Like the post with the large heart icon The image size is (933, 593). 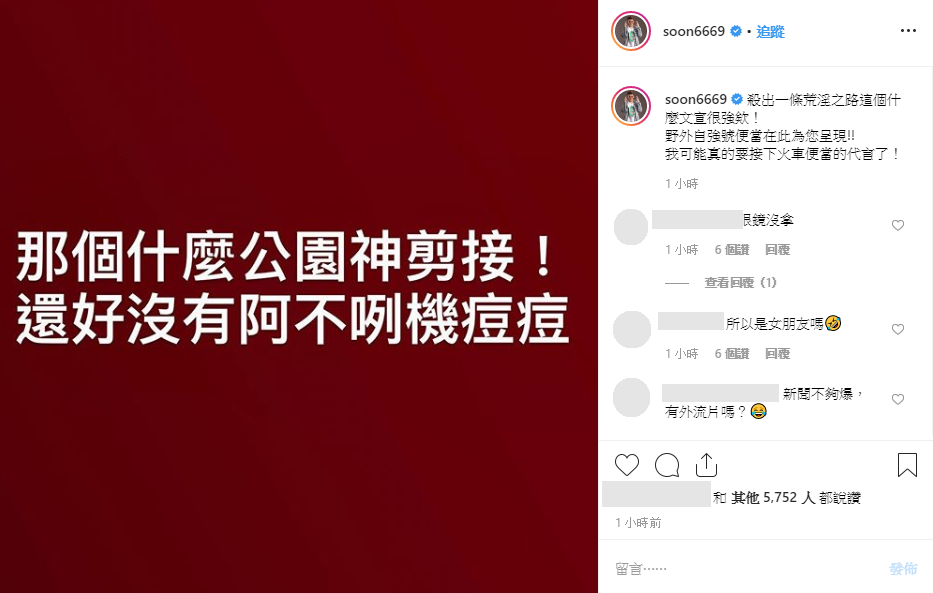point(627,465)
